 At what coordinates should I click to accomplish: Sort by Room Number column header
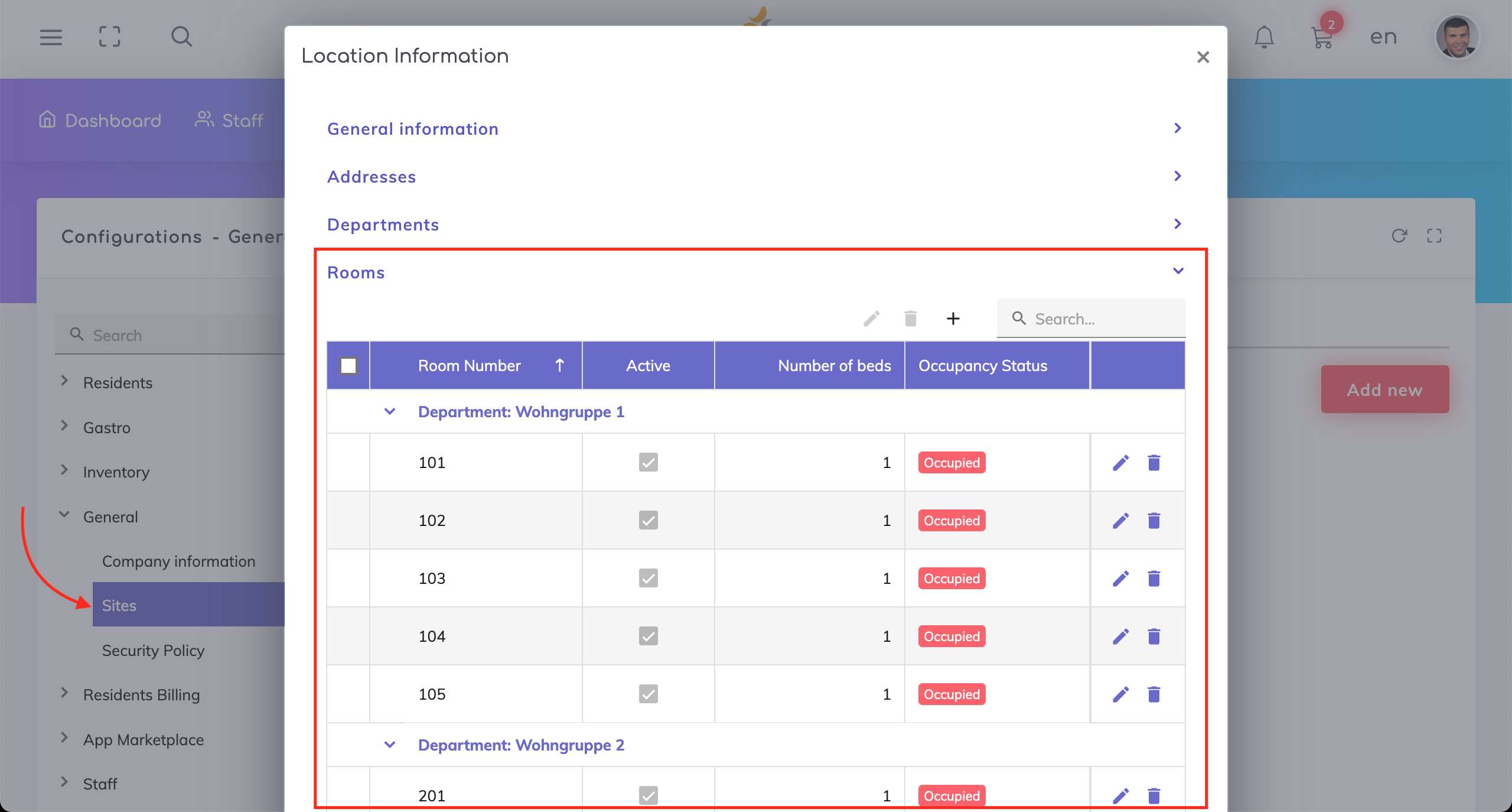470,366
